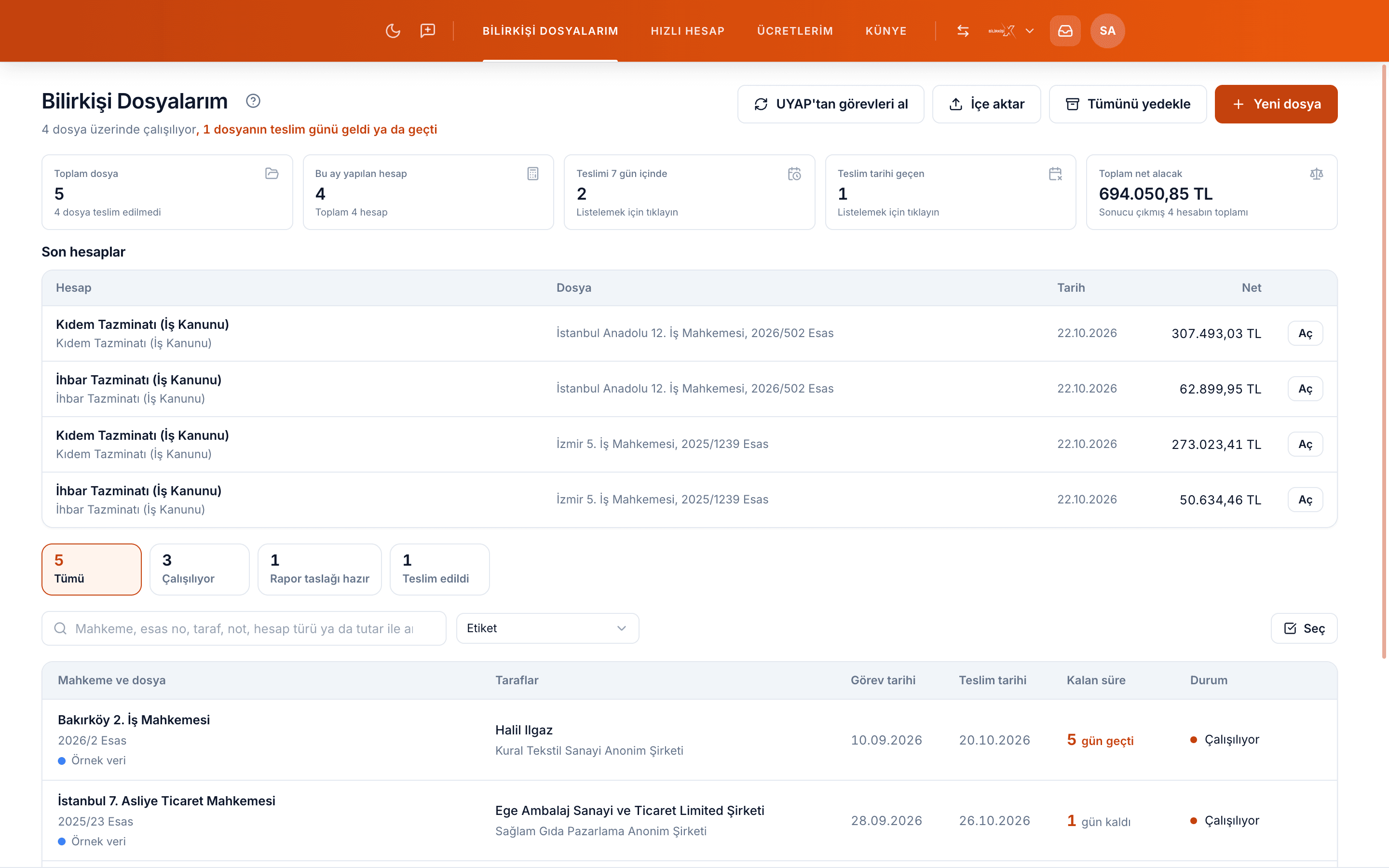The width and height of the screenshot is (1389, 868).
Task: Click UYAP'tan görevleri al button
Action: [x=831, y=104]
